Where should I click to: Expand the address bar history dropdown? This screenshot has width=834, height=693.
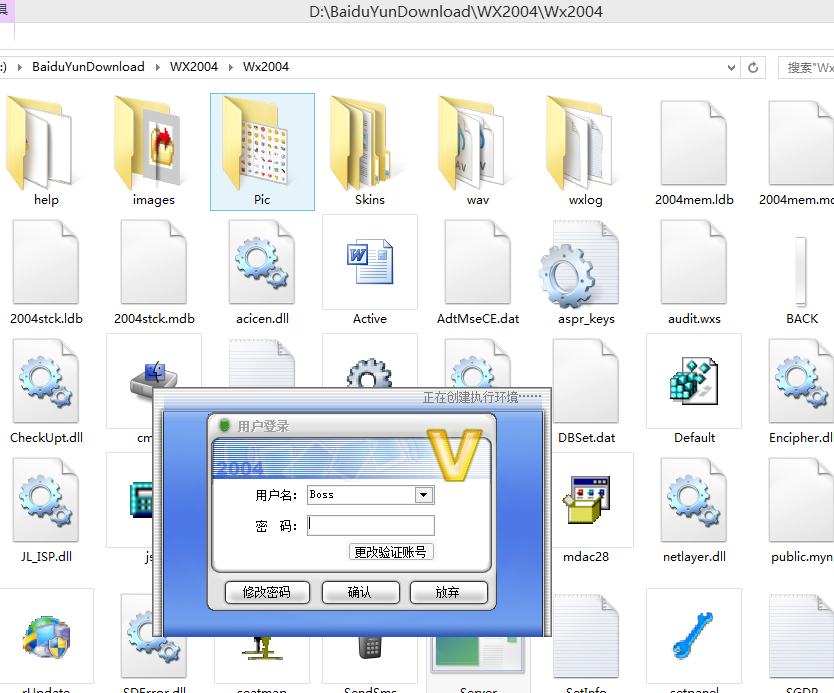(x=733, y=67)
